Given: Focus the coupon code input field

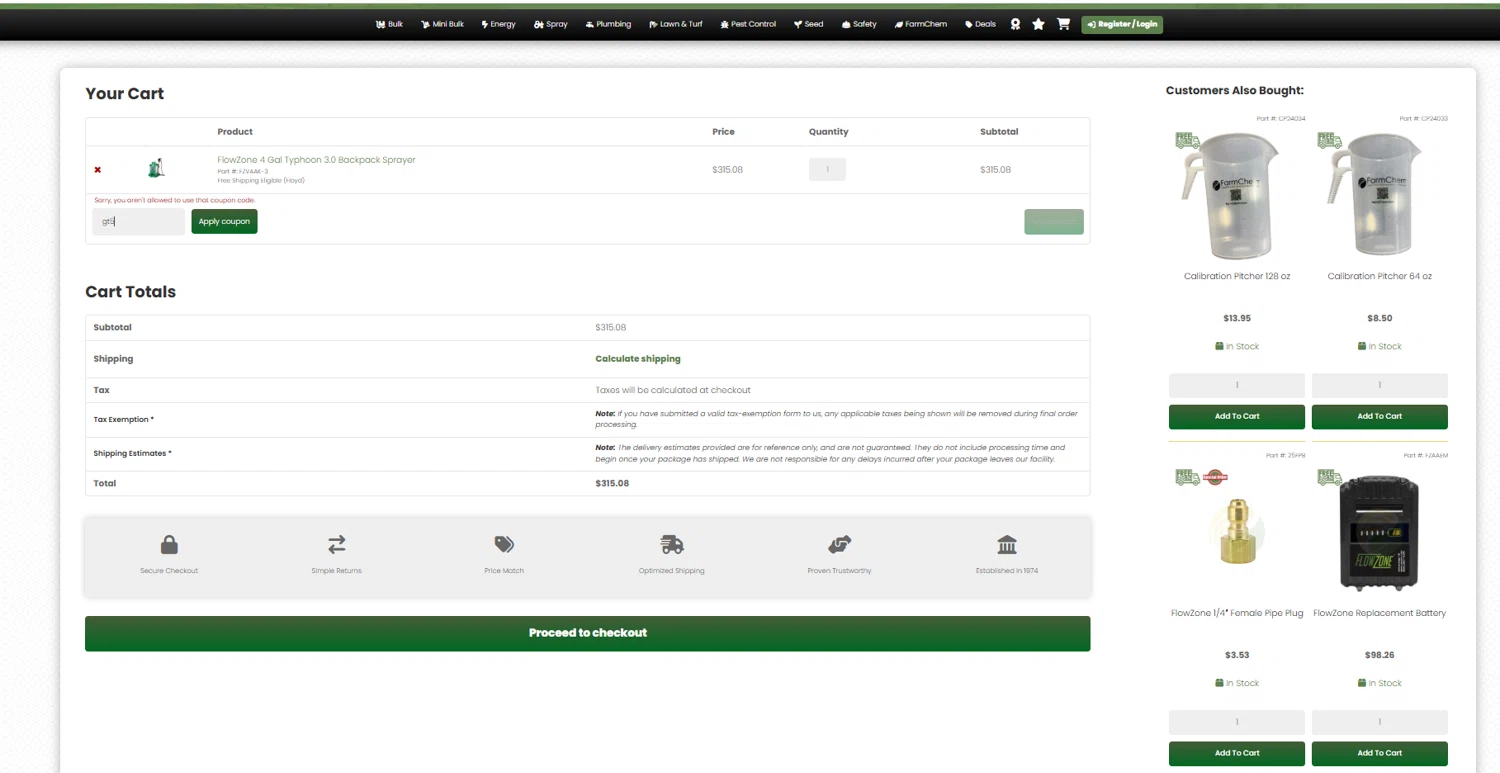Looking at the screenshot, I should [x=138, y=221].
